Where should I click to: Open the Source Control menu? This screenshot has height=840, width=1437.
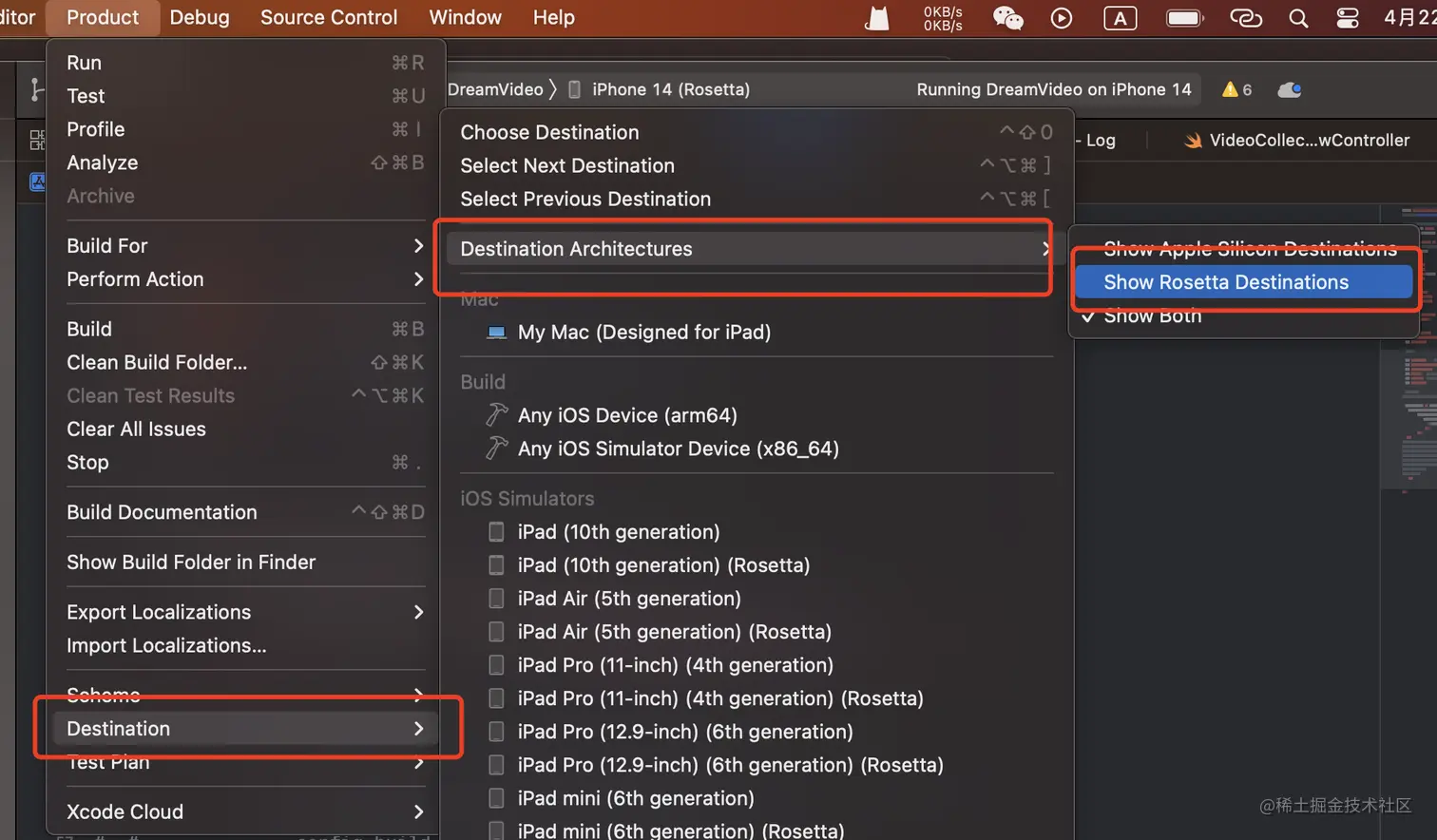[329, 17]
